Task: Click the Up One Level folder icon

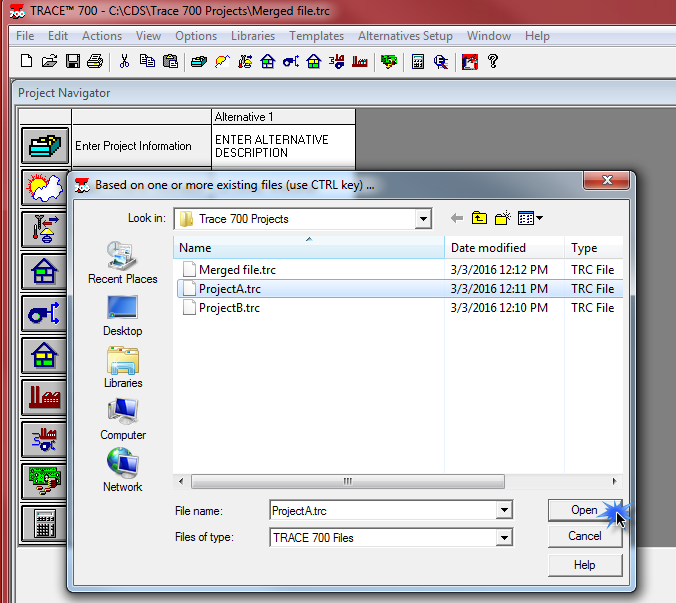Action: pos(479,219)
